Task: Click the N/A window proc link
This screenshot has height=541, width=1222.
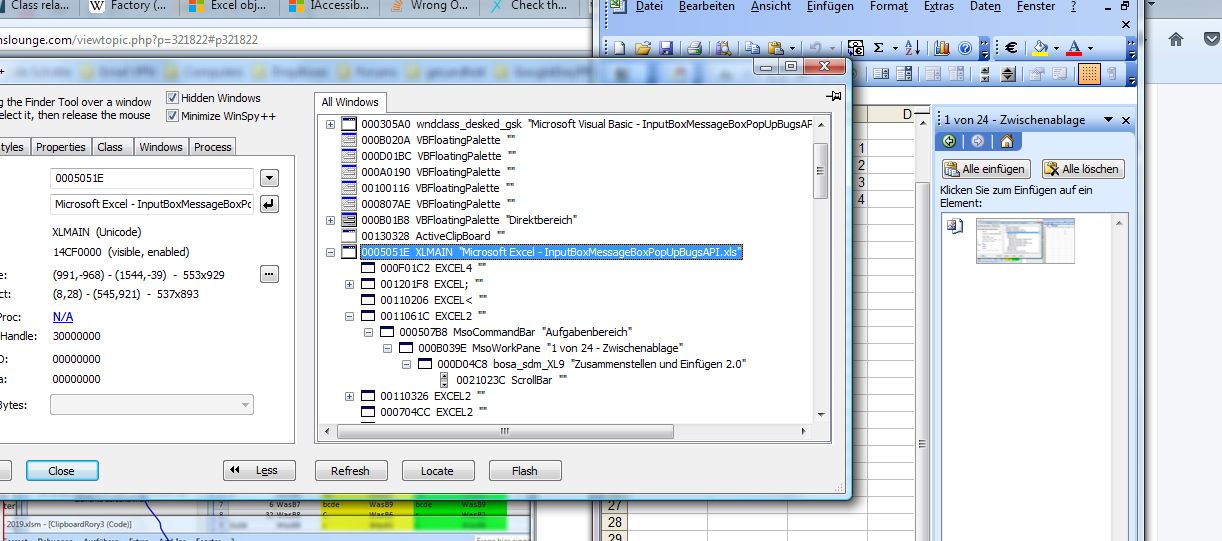Action: (63, 316)
